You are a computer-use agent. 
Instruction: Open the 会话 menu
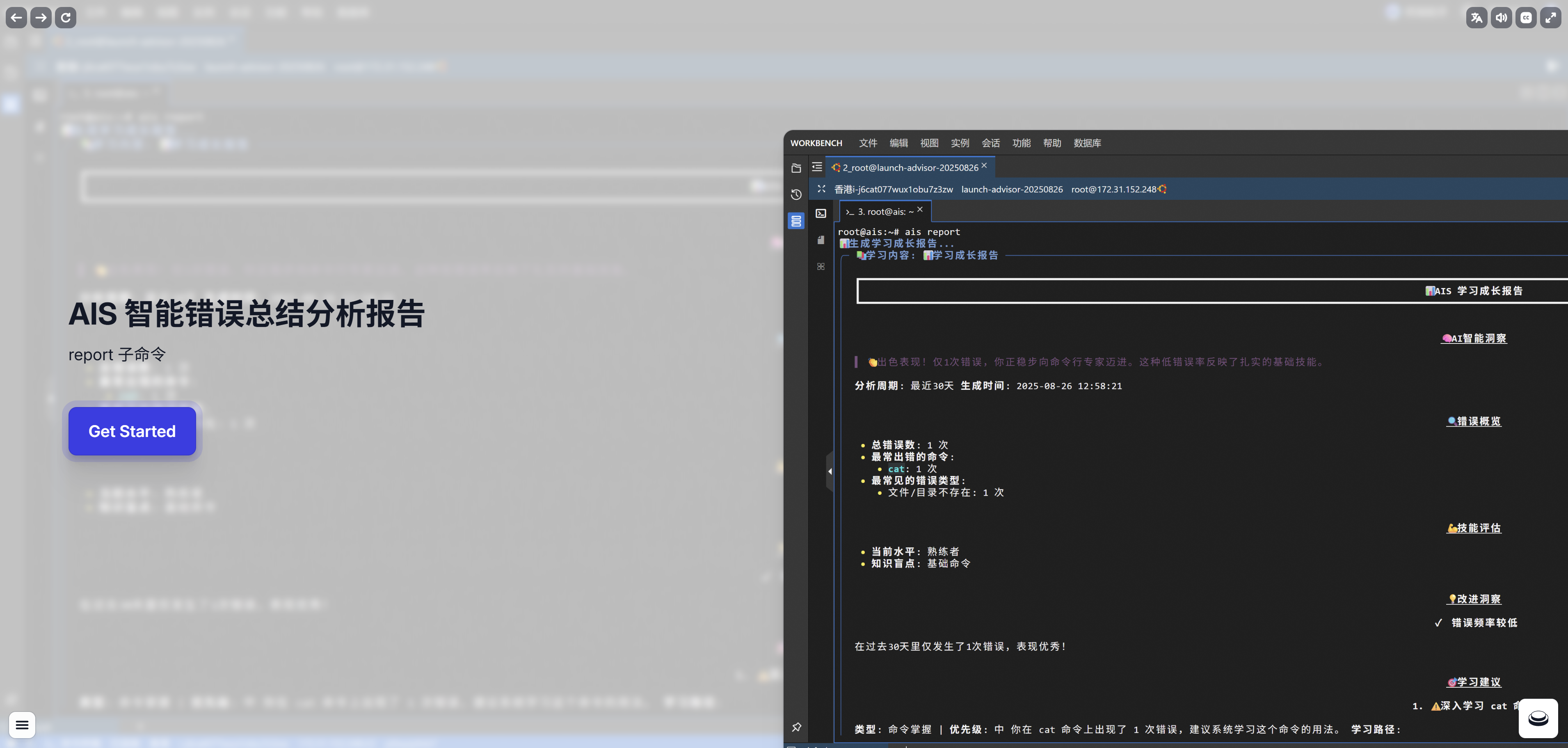coord(991,143)
